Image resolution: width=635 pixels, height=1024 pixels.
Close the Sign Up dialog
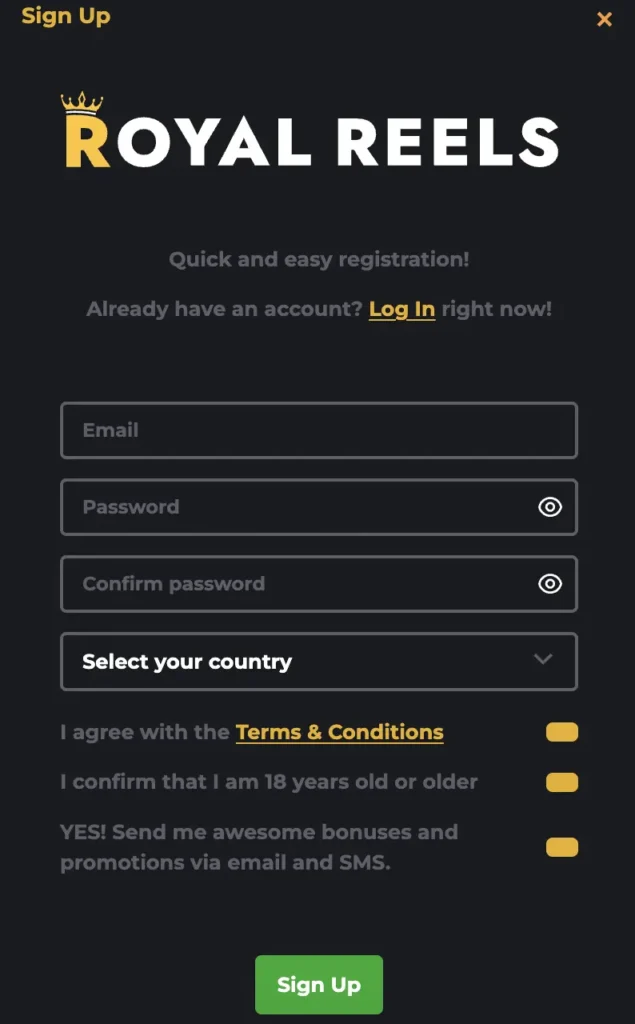pos(604,19)
